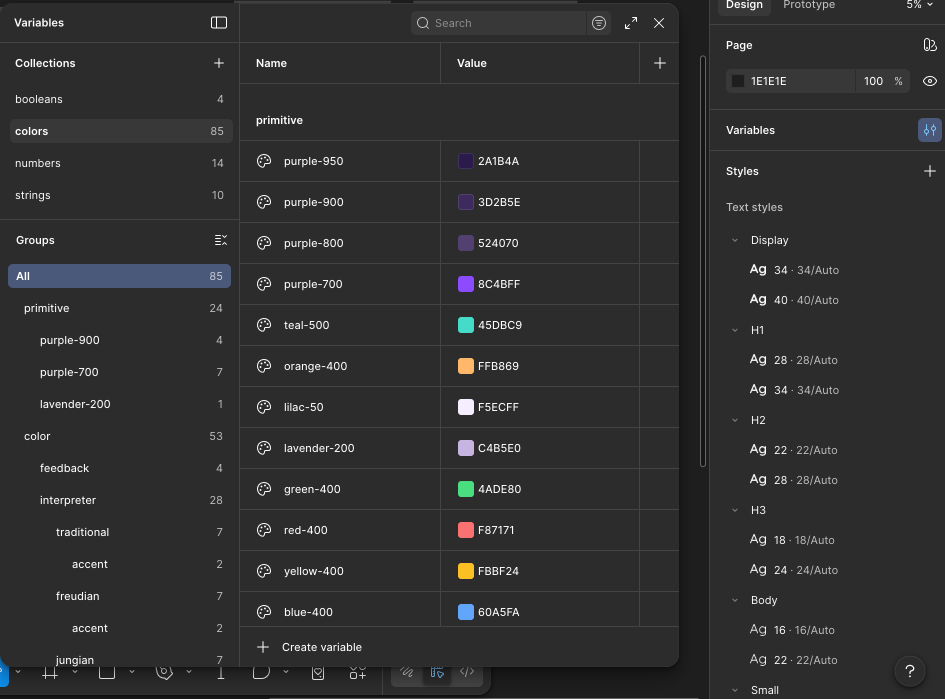
Task: Open the search filter options icon
Action: point(598,23)
